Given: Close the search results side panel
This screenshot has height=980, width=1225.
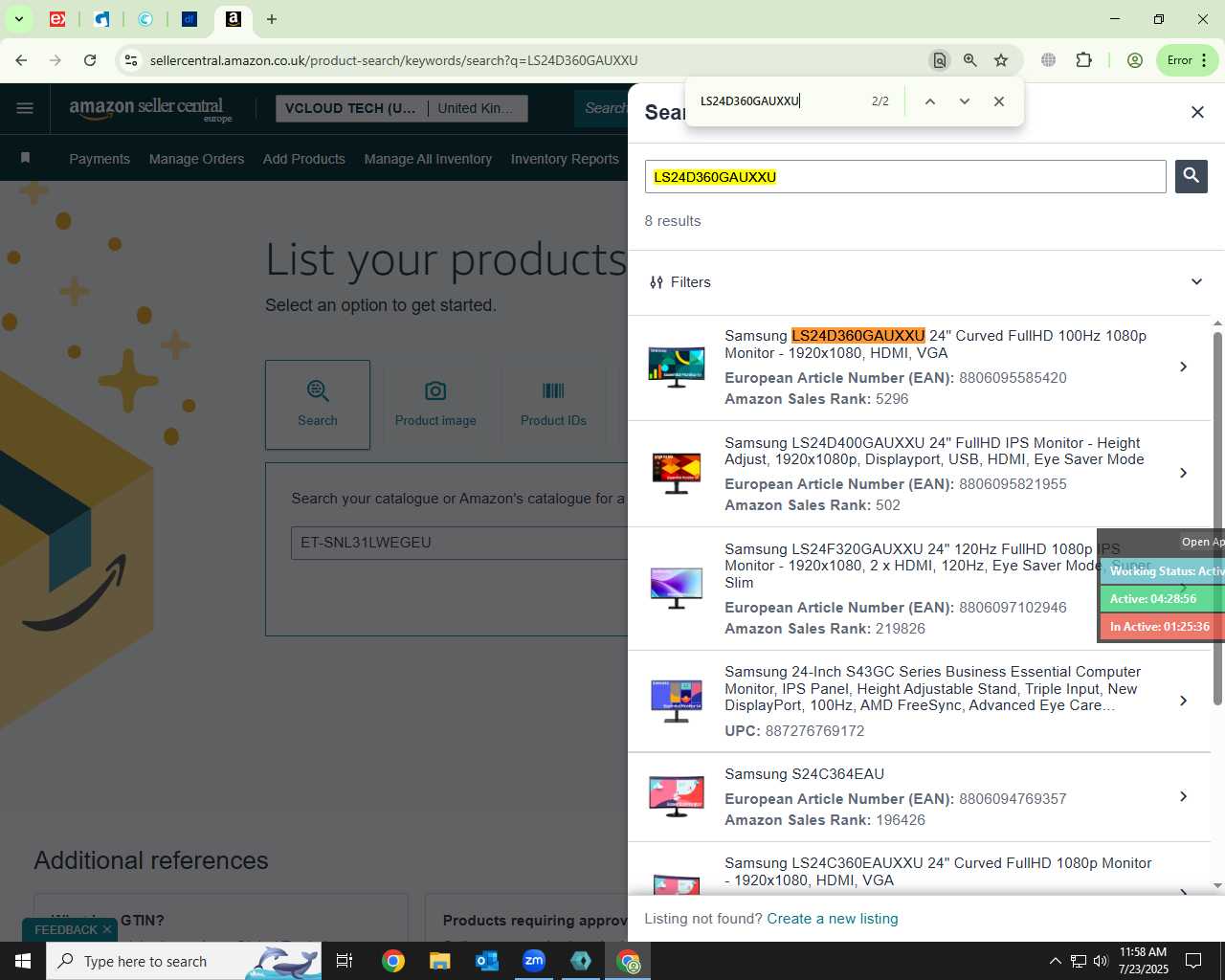Looking at the screenshot, I should click(1197, 112).
